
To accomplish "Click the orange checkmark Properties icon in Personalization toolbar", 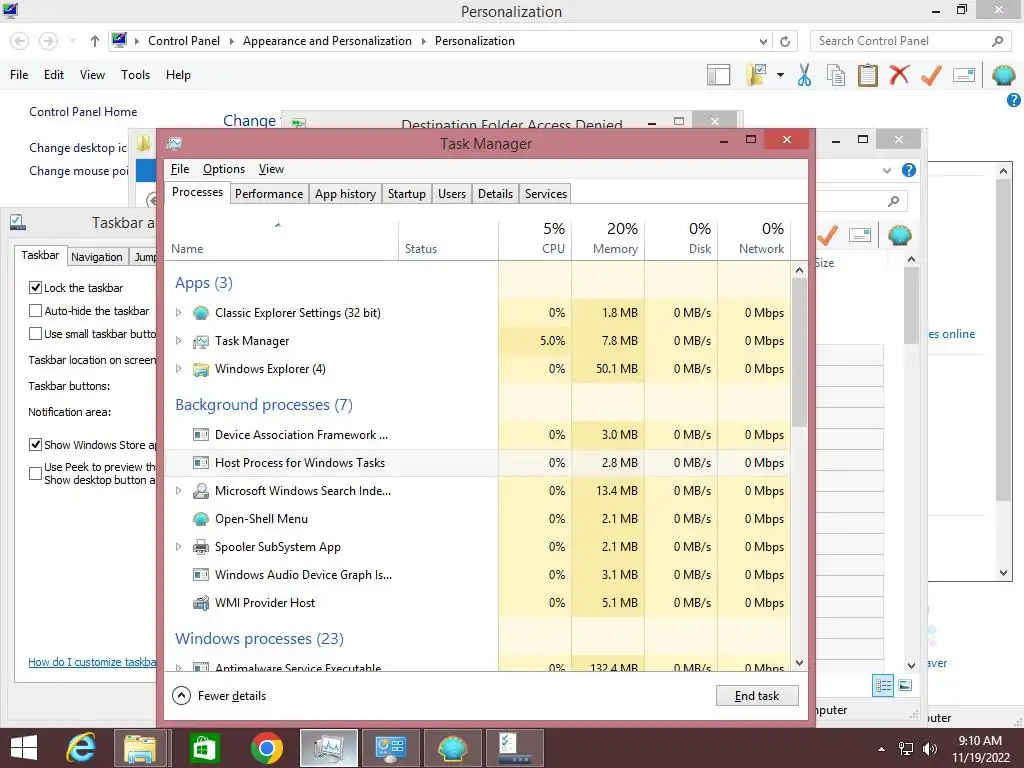I will point(931,75).
